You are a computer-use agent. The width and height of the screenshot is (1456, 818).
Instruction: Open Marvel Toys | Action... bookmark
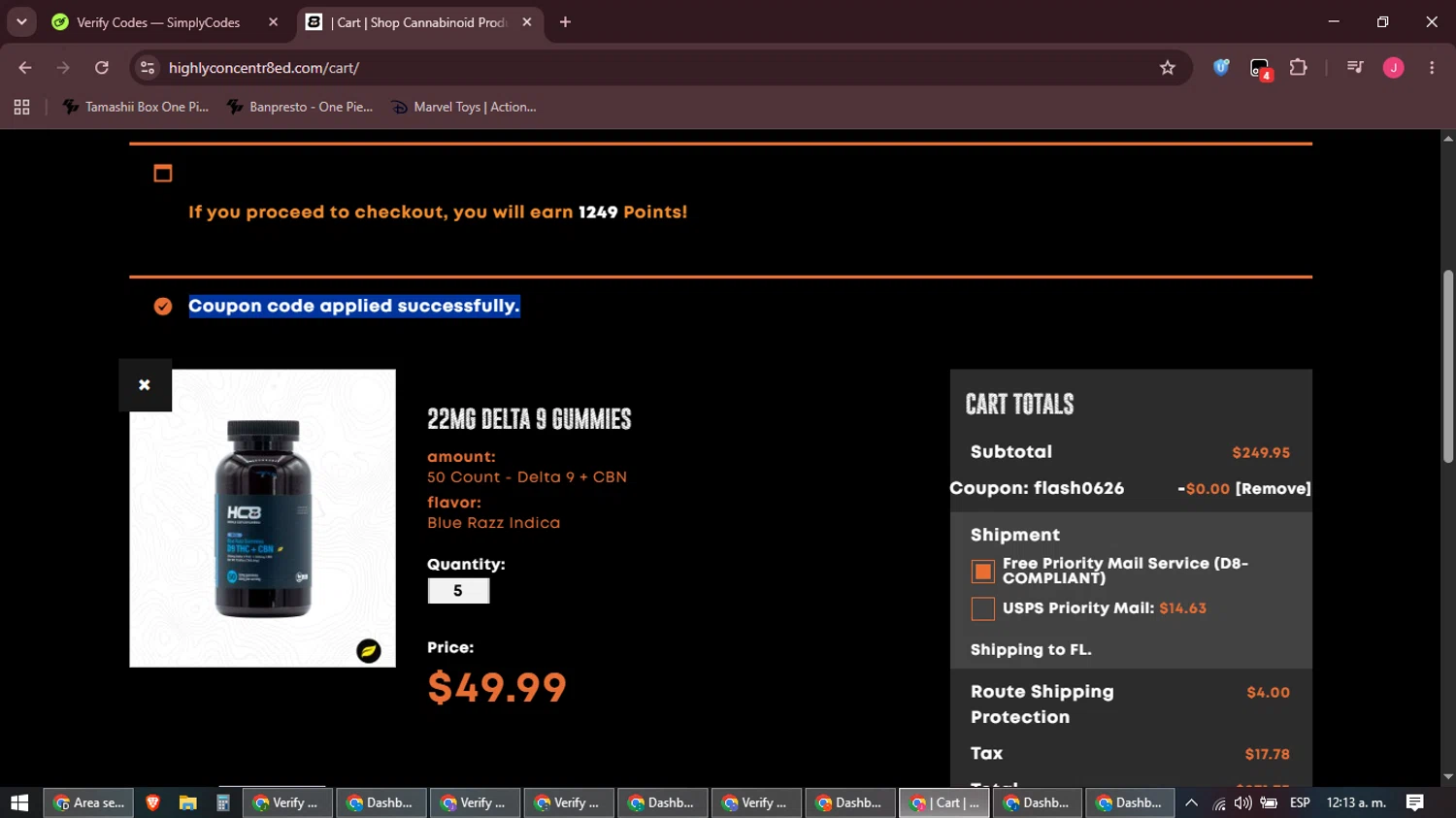pos(464,107)
